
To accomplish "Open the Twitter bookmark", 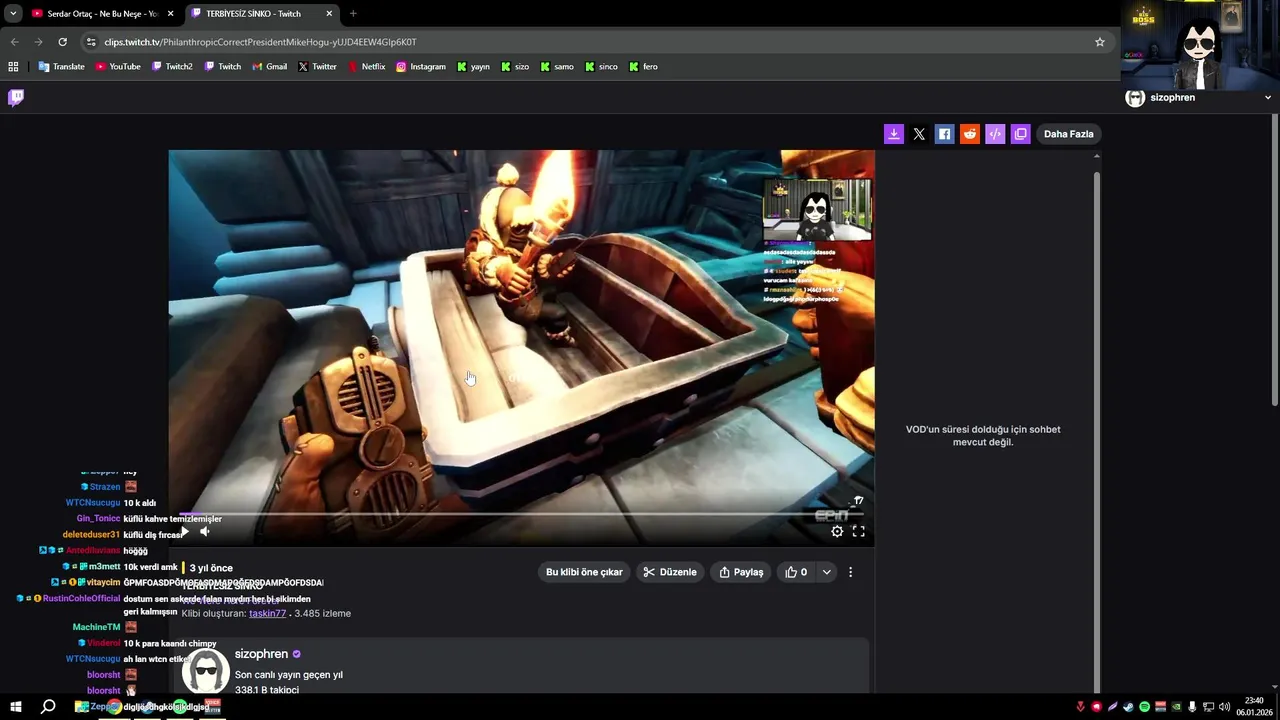I will [317, 67].
